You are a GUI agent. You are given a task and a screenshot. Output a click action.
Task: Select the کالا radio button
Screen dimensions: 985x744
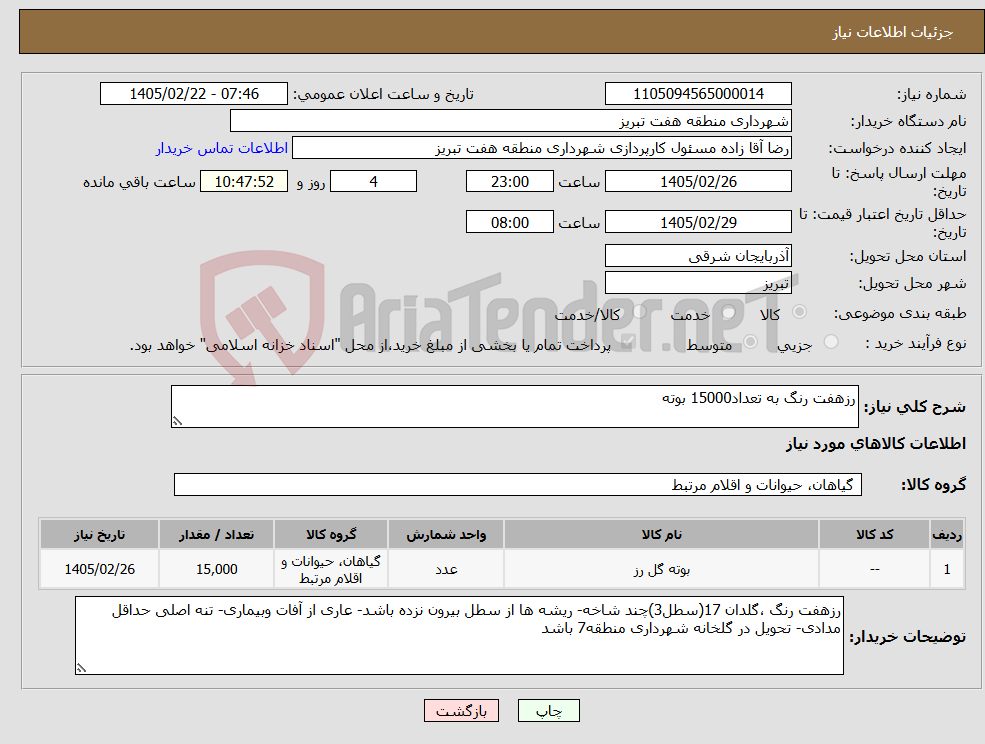coord(800,312)
